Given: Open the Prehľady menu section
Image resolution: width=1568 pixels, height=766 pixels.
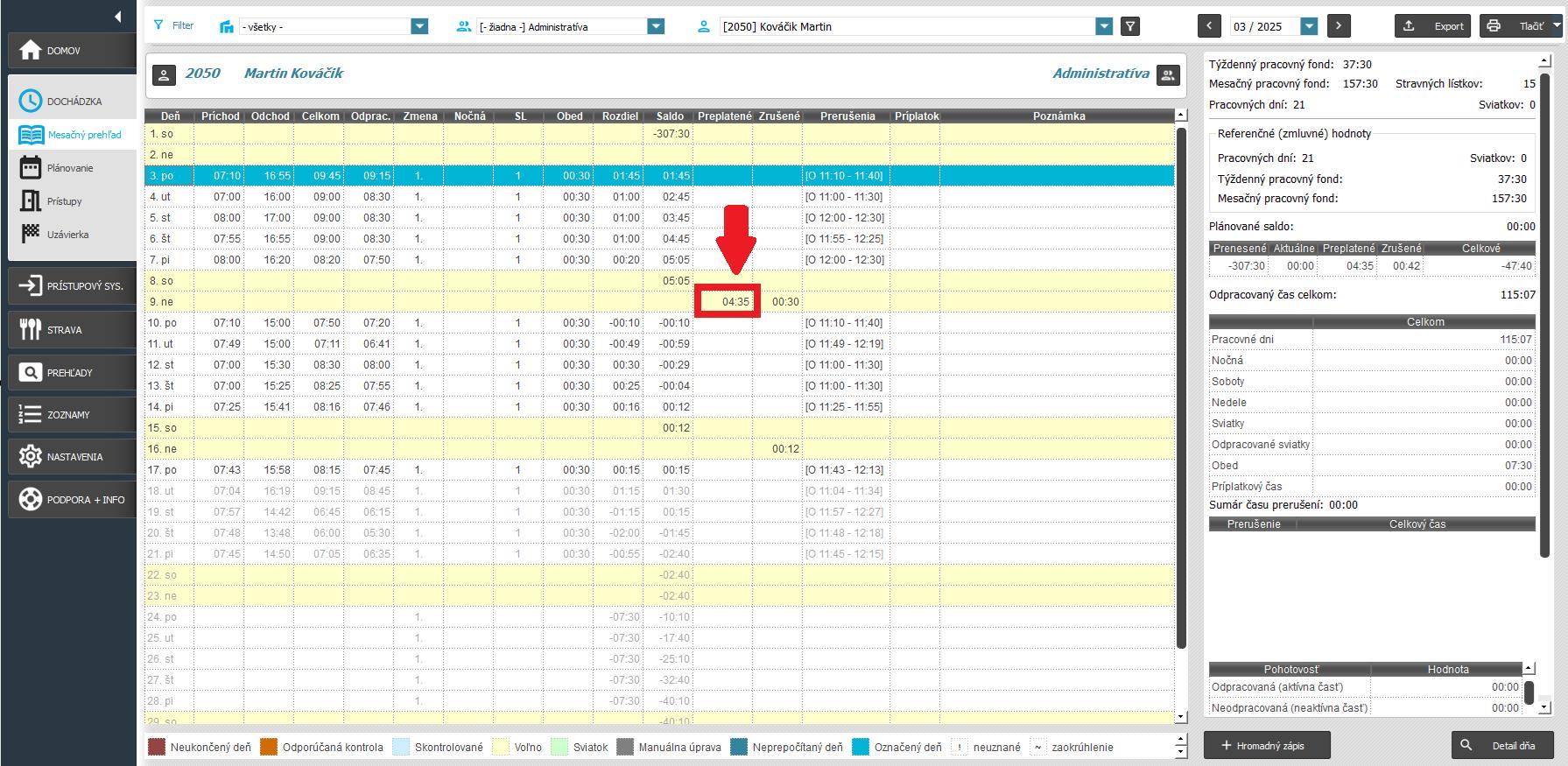Looking at the screenshot, I should [72, 373].
